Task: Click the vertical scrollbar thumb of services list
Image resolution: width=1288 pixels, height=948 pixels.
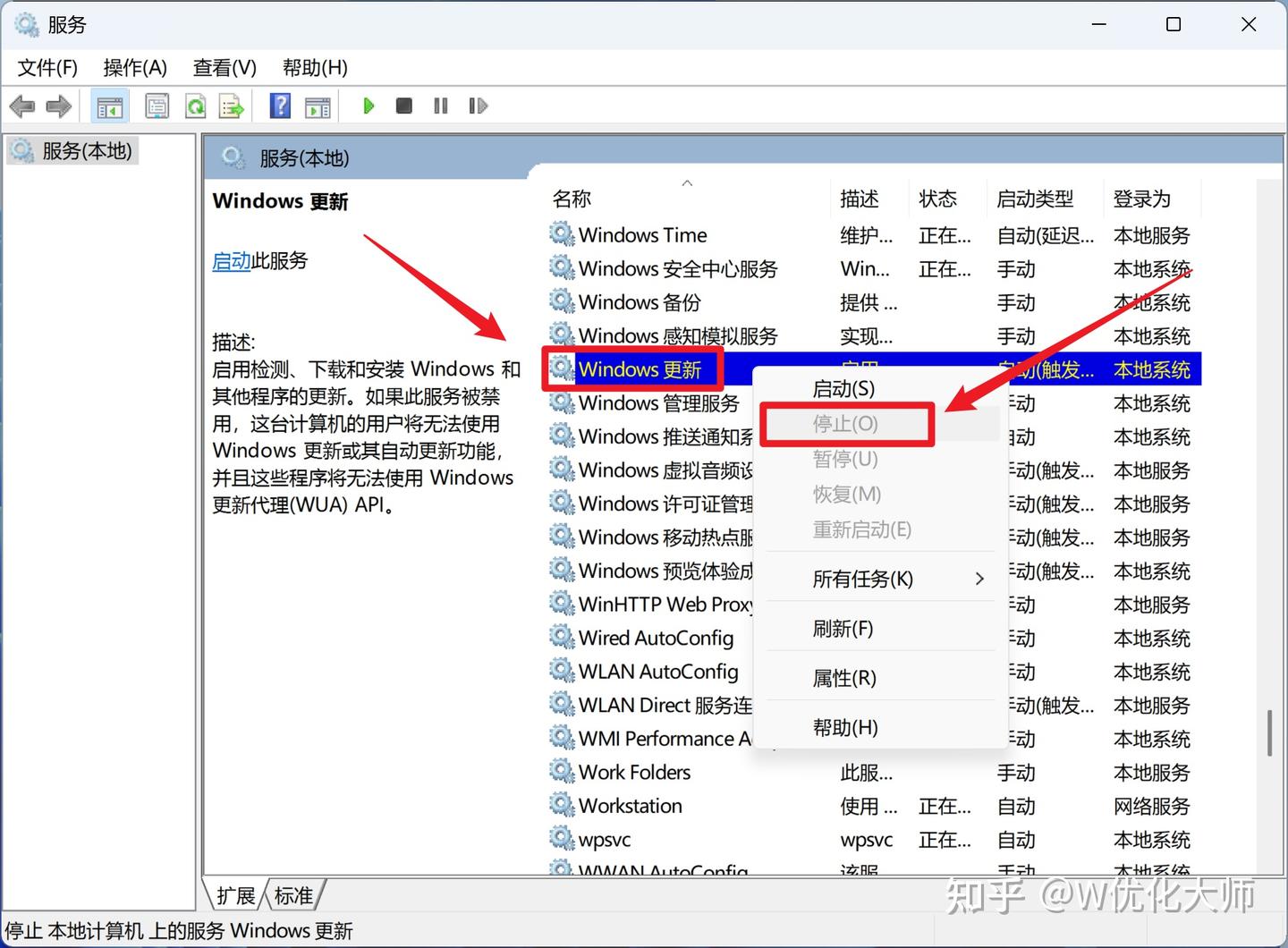Action: coord(1269,733)
